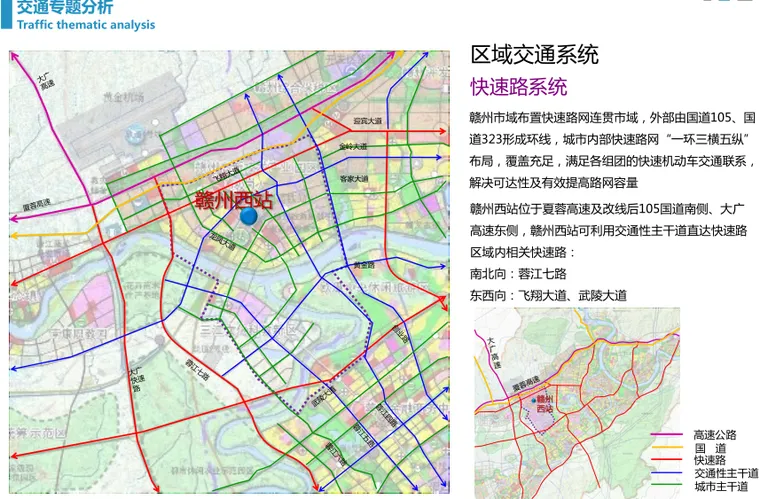Viewport: 760px width, 499px height.
Task: Click the 大广高速 label in inset map
Action: (x=494, y=353)
